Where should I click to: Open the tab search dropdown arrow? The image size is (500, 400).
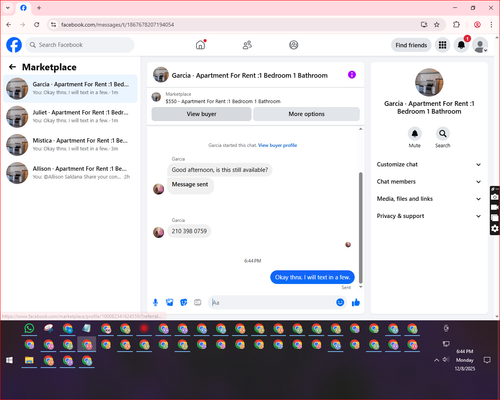point(8,8)
